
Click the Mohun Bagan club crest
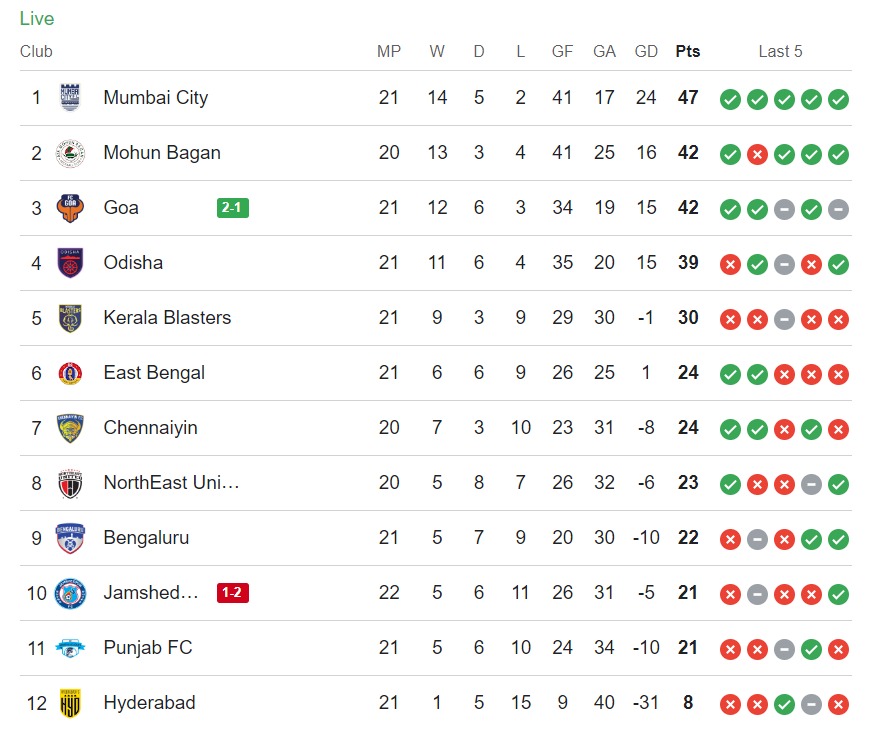pyautogui.click(x=70, y=153)
